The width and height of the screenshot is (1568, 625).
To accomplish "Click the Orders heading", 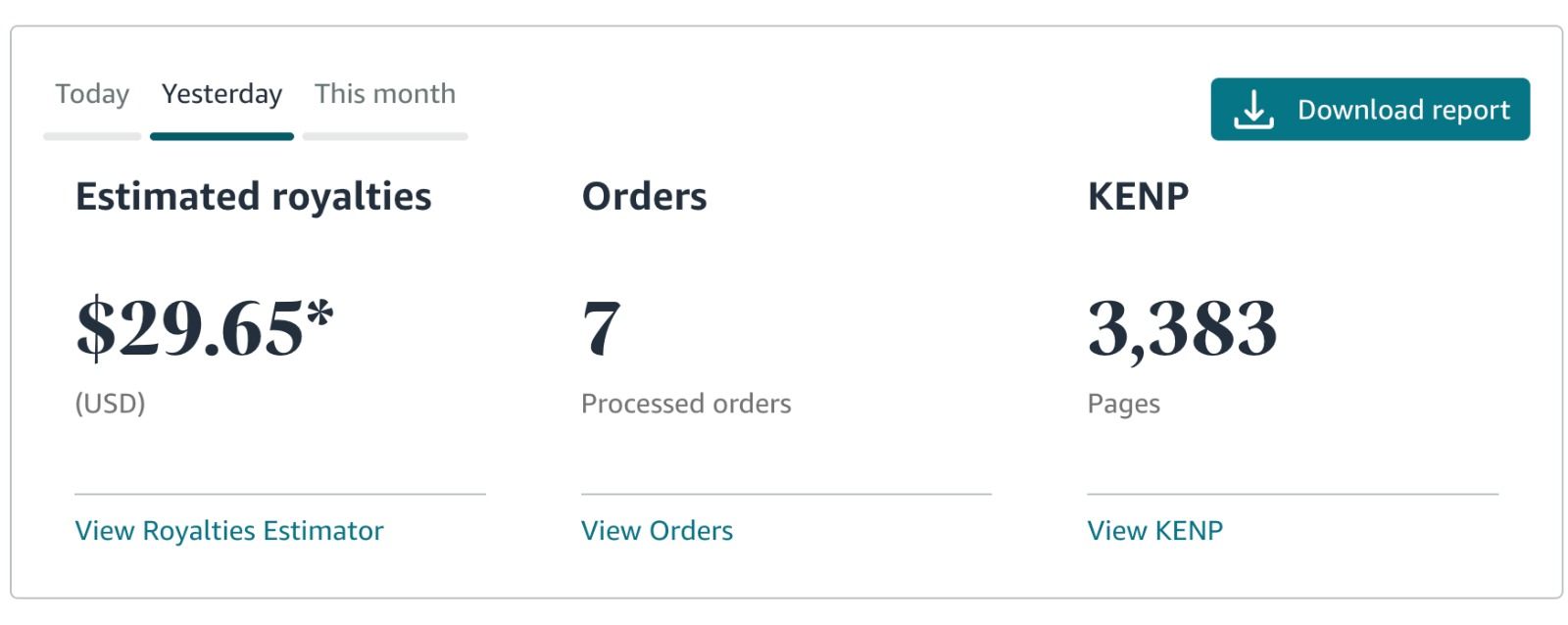I will 644,197.
